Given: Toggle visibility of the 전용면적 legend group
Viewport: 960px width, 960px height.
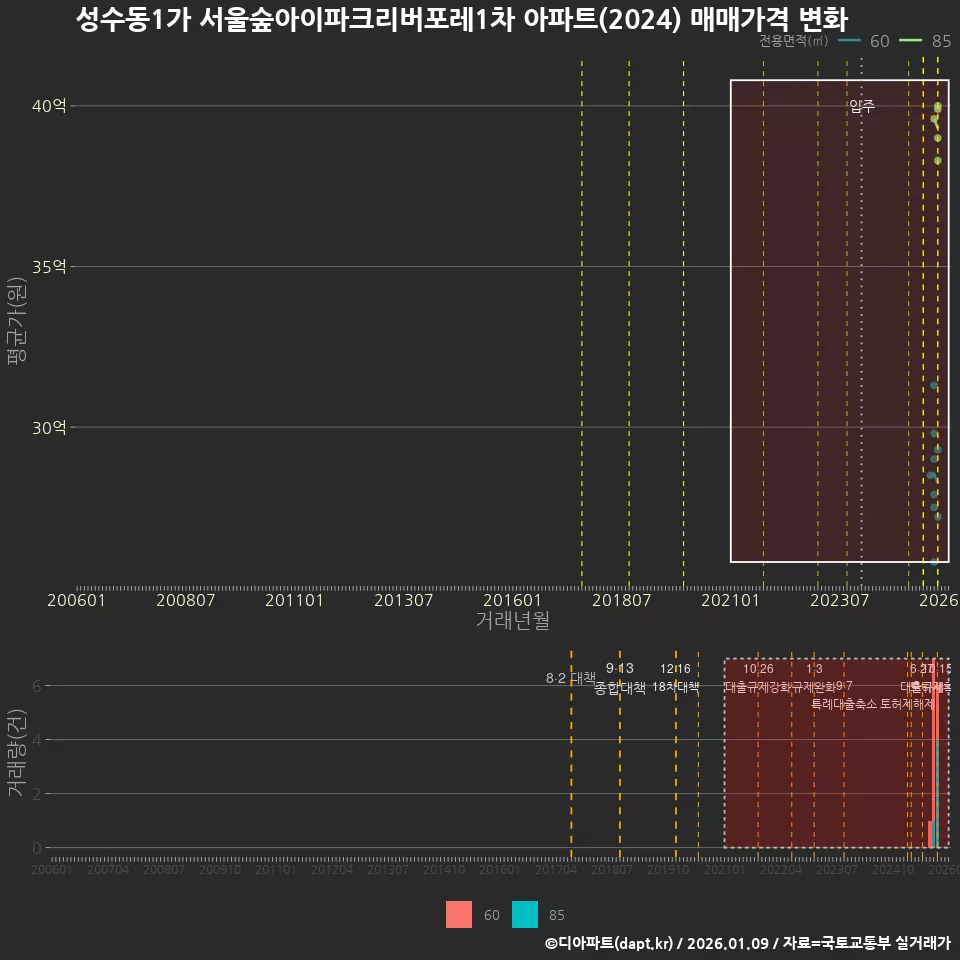Looking at the screenshot, I should pos(794,41).
